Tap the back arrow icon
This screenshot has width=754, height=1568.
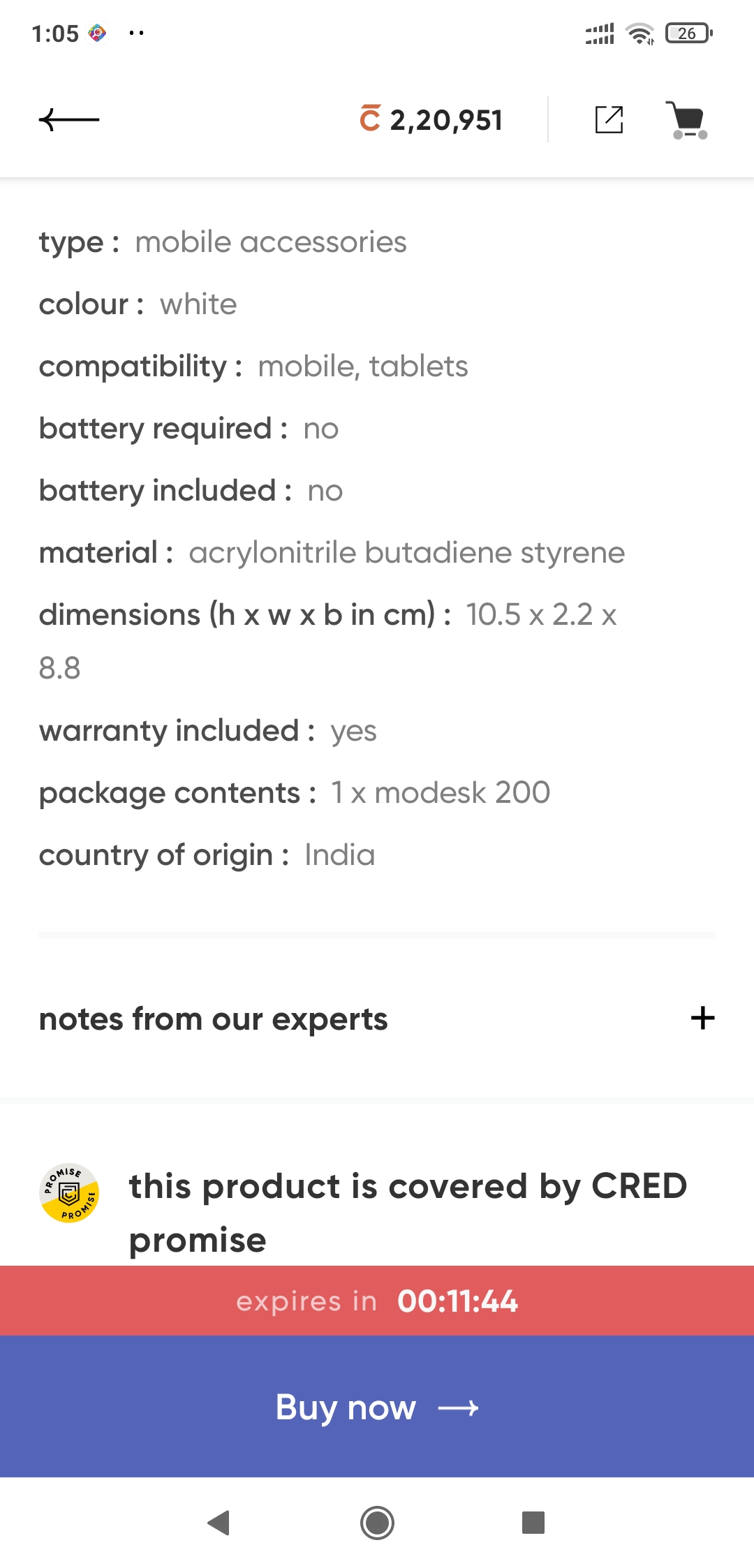[69, 120]
